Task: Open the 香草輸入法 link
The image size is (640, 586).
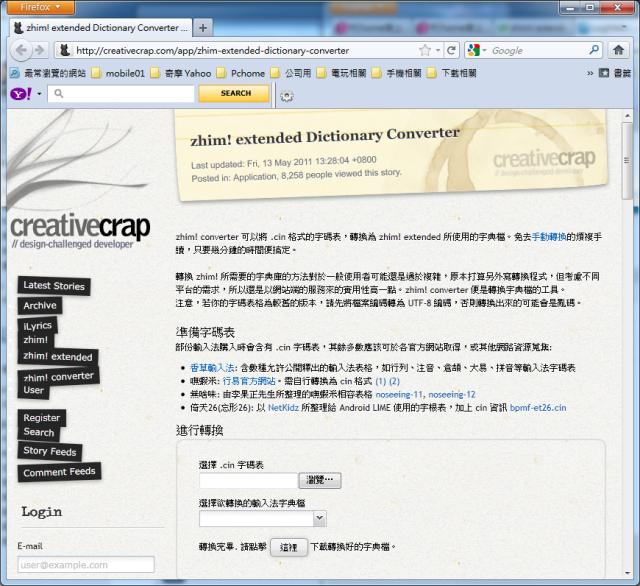Action: (212, 368)
